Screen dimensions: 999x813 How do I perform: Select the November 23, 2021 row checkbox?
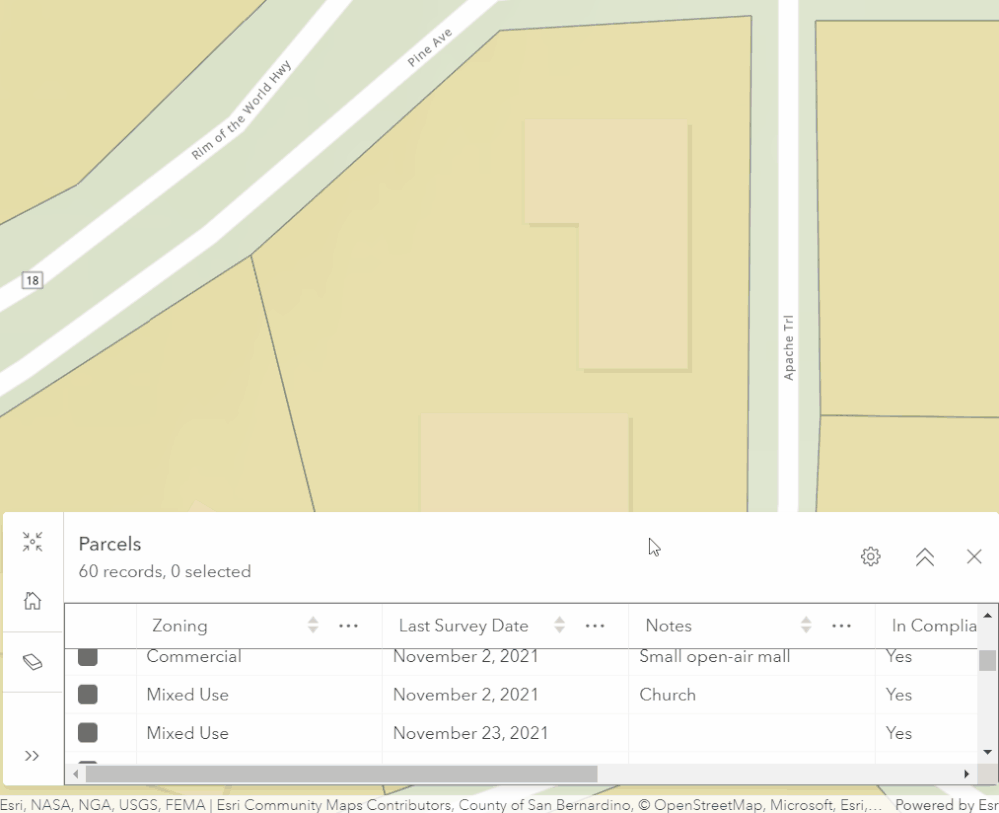click(x=88, y=733)
